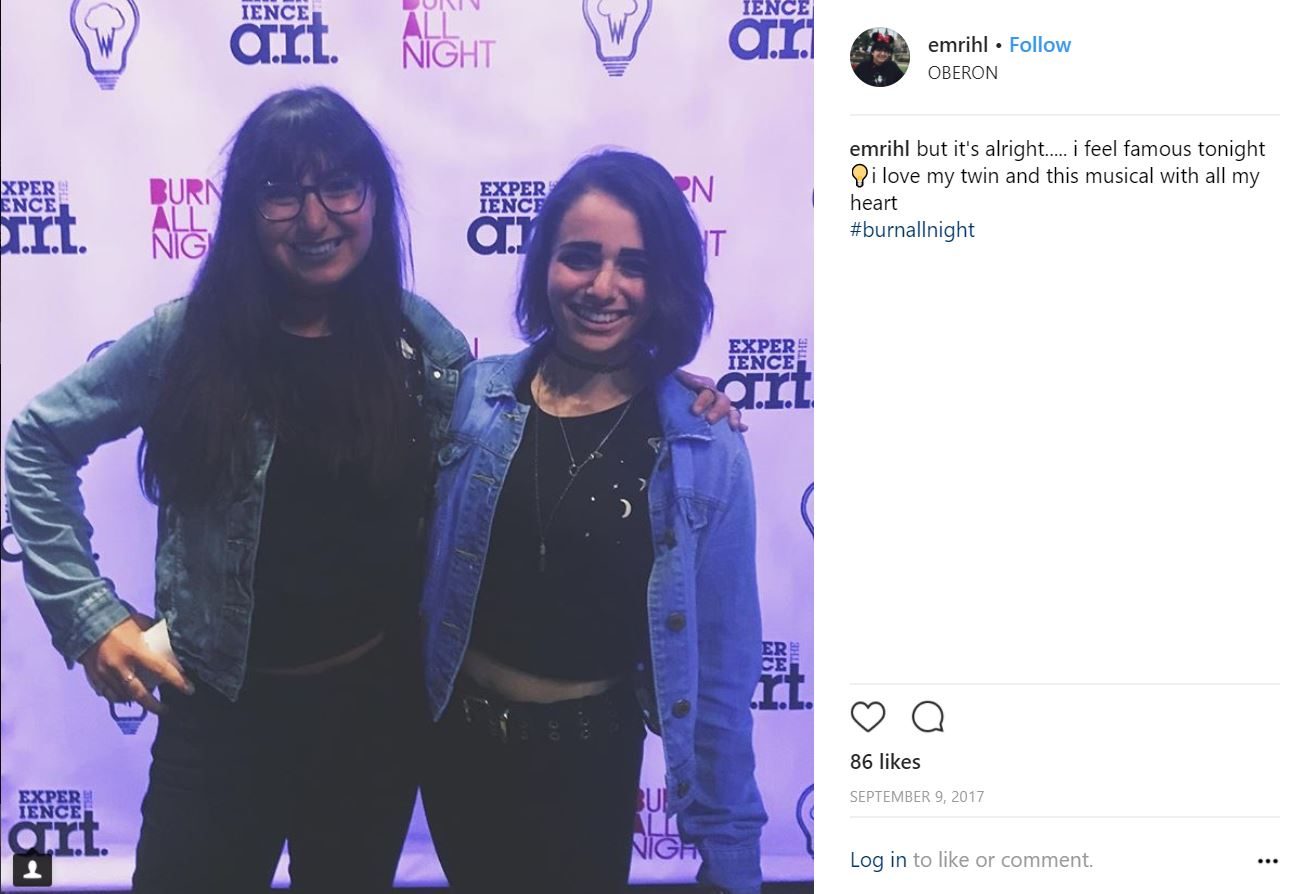Open the three-dot more options menu
The image size is (1314, 894).
click(x=1267, y=861)
